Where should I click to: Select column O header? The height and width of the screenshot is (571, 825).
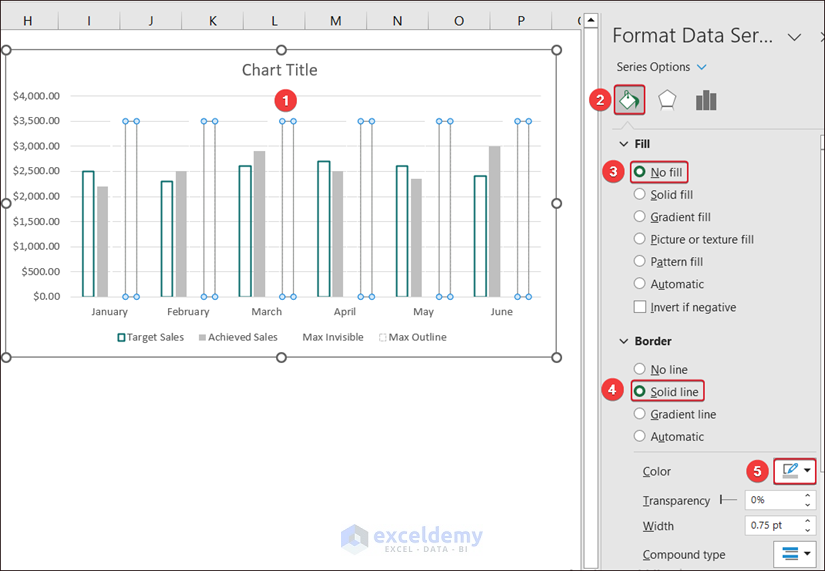pyautogui.click(x=459, y=21)
